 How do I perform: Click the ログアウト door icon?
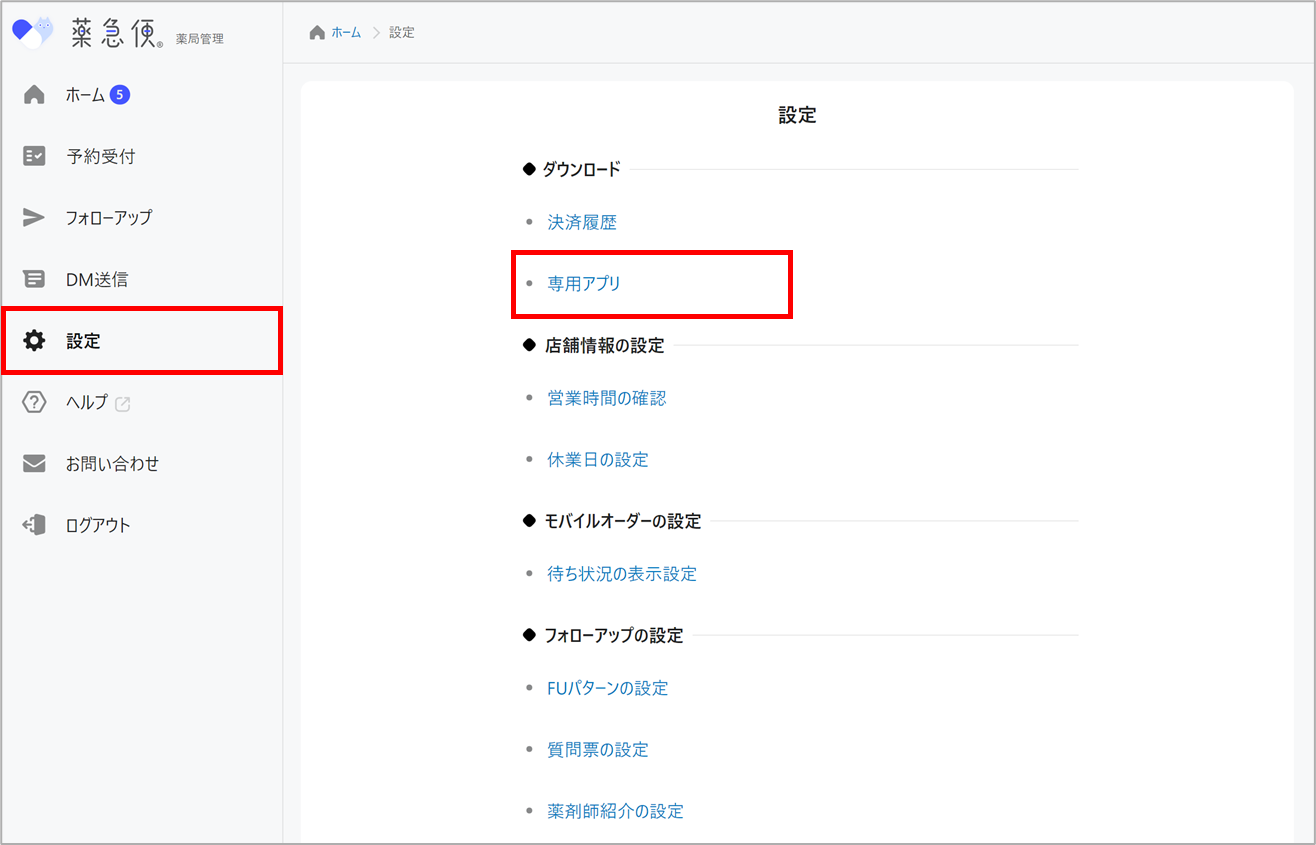coord(34,525)
